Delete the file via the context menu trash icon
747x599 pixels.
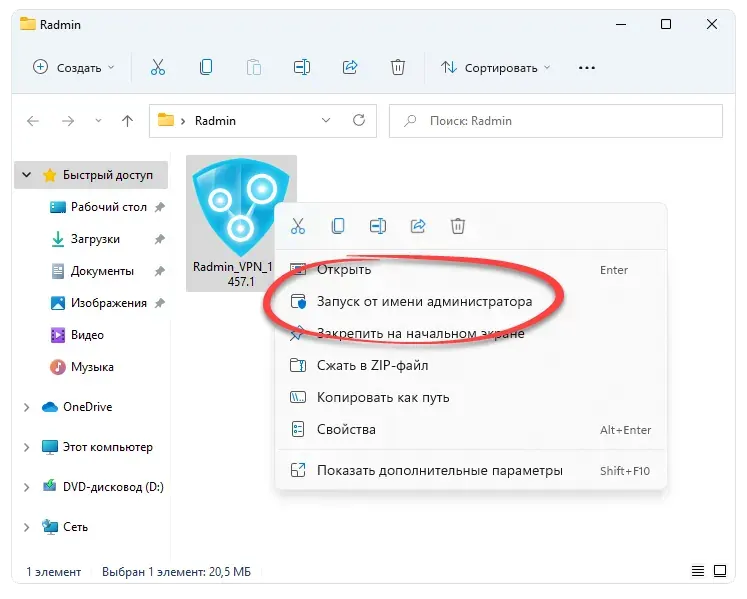(x=458, y=226)
